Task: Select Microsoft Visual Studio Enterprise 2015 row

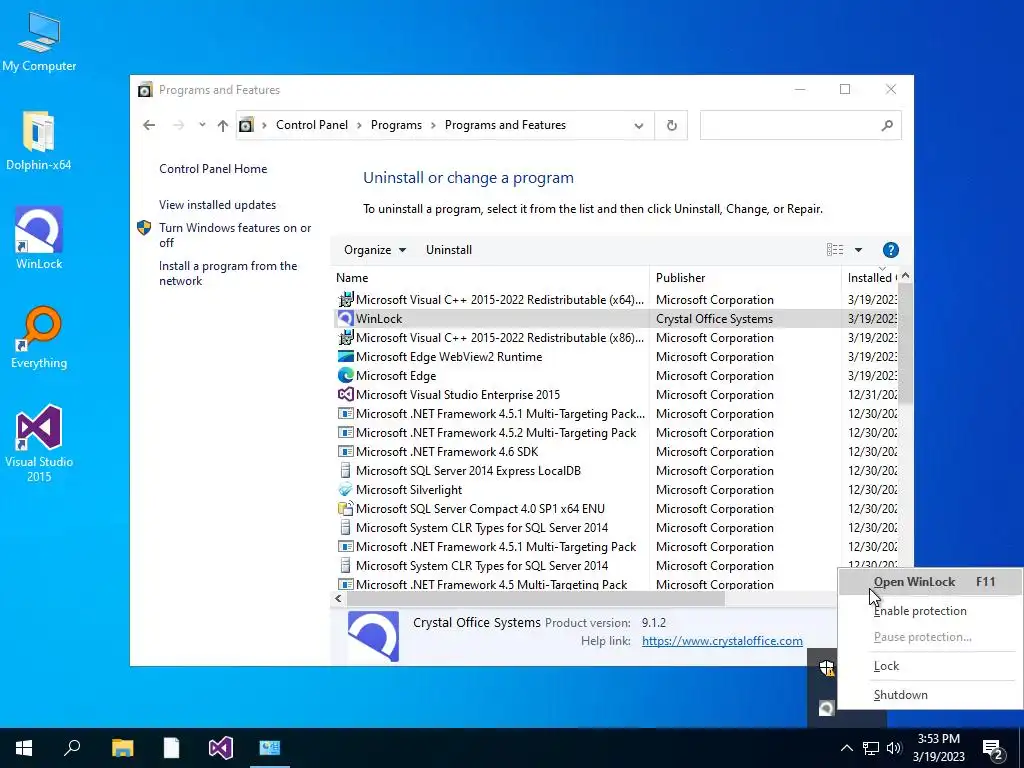Action: 616,394
